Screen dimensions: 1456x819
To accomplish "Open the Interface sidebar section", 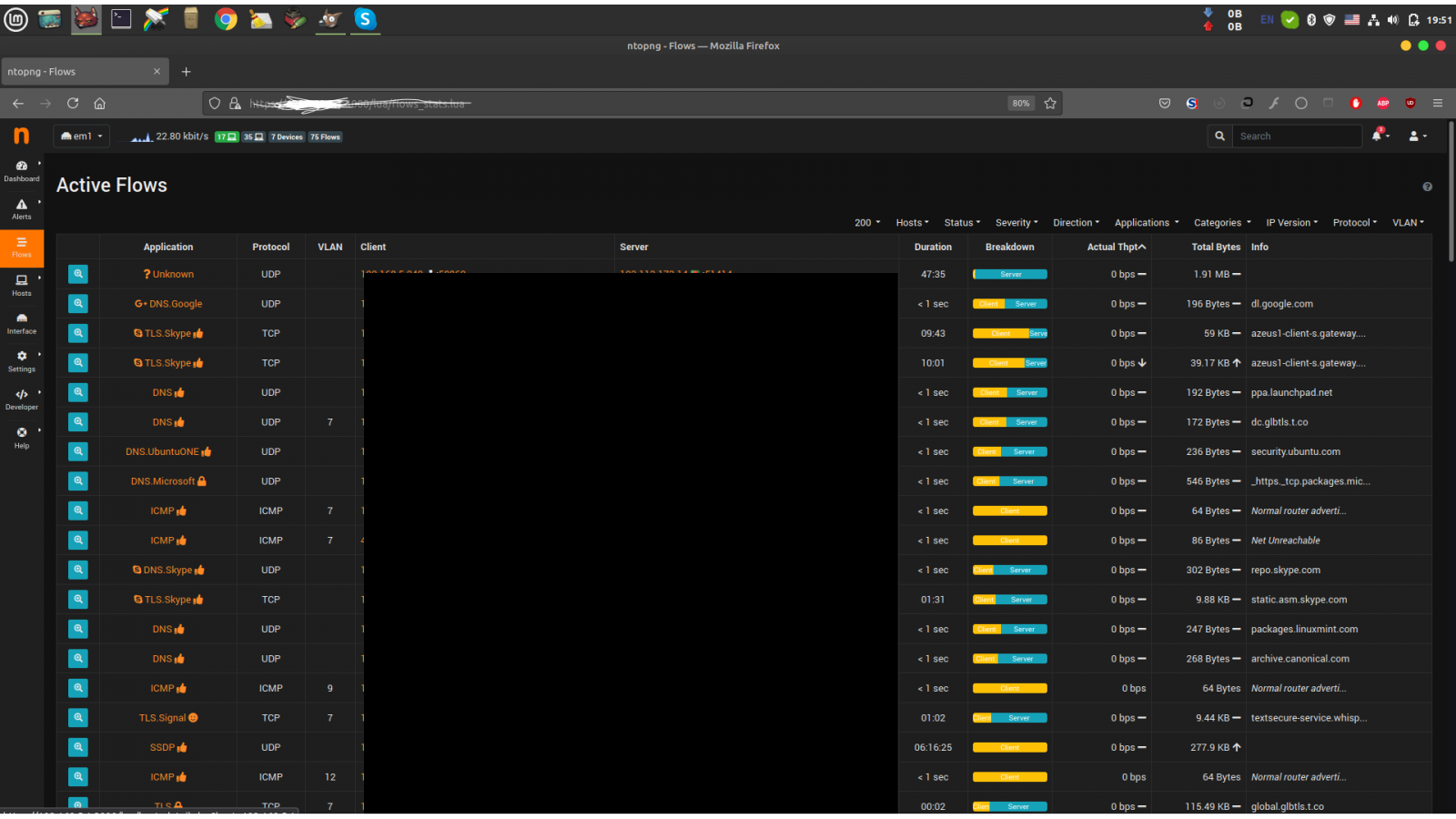I will pos(21,323).
